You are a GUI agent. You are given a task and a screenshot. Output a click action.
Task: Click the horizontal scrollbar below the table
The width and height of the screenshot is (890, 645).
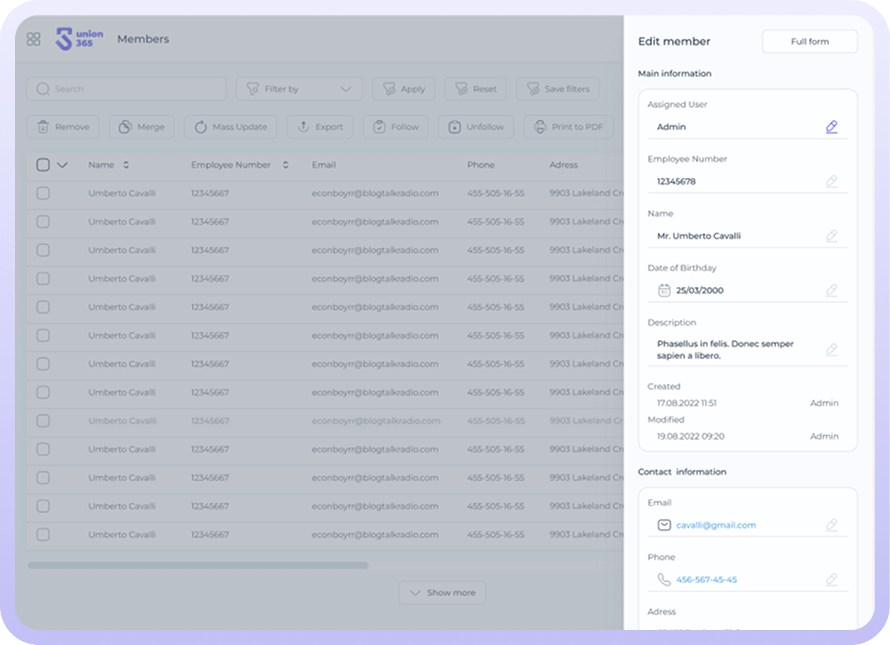pyautogui.click(x=198, y=566)
